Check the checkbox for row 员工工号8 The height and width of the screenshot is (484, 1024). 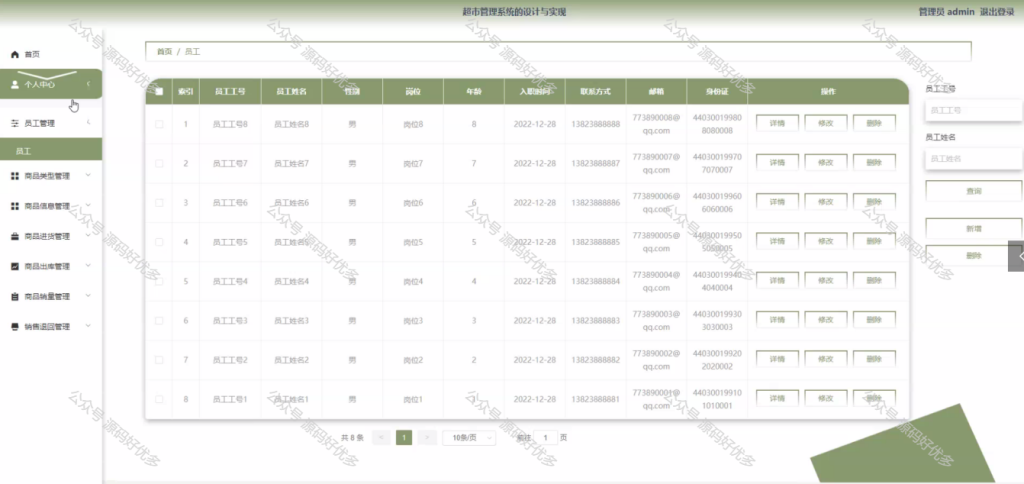point(159,124)
